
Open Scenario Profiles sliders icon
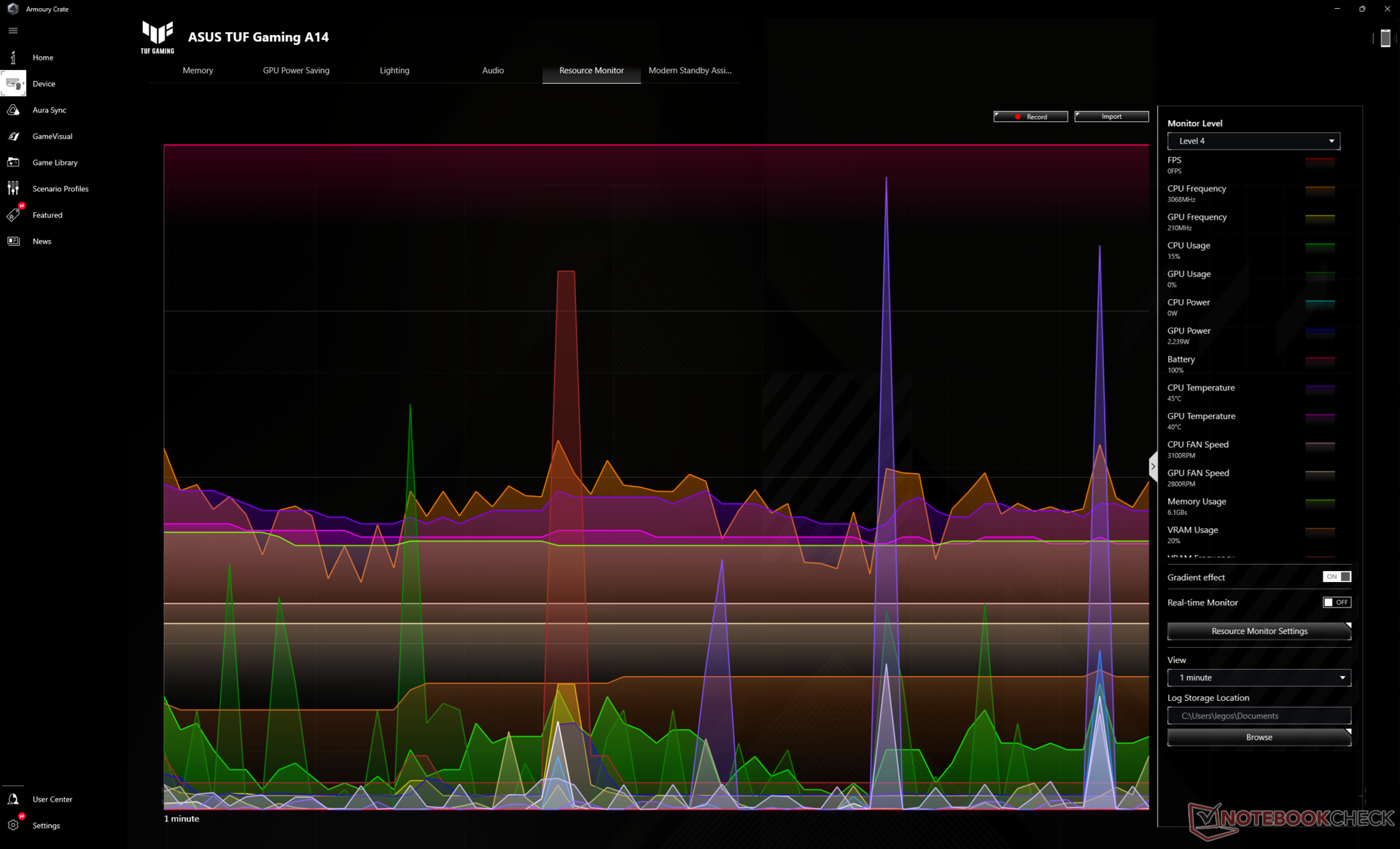coord(13,189)
